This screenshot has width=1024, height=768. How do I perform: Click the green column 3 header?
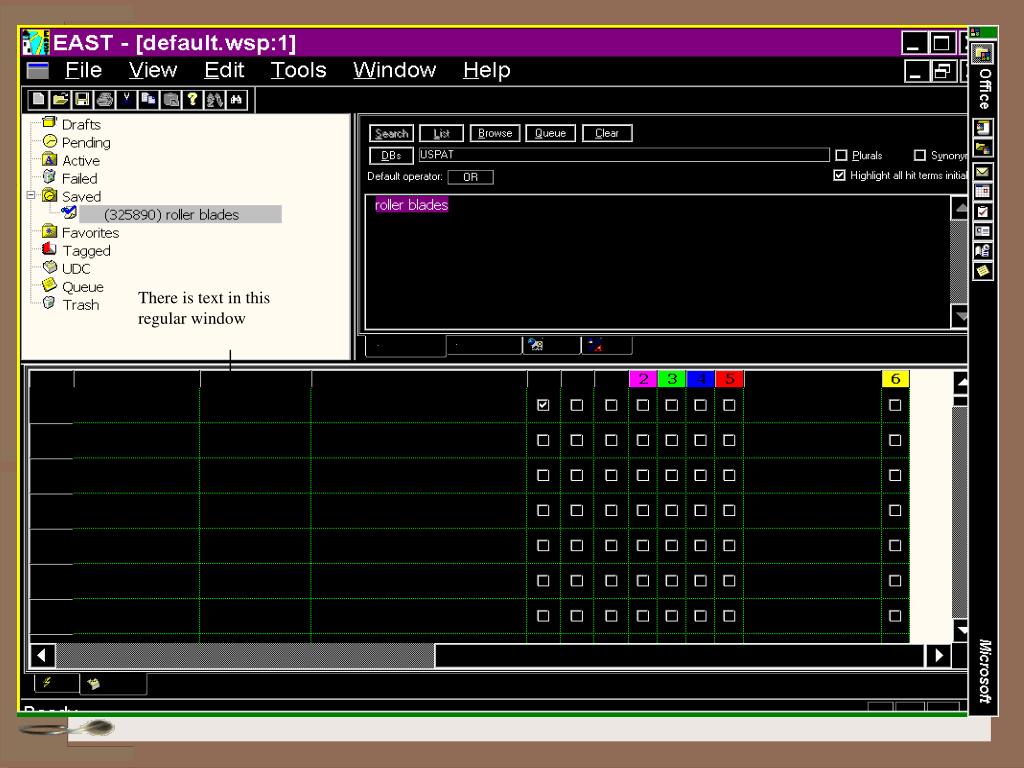click(x=672, y=379)
